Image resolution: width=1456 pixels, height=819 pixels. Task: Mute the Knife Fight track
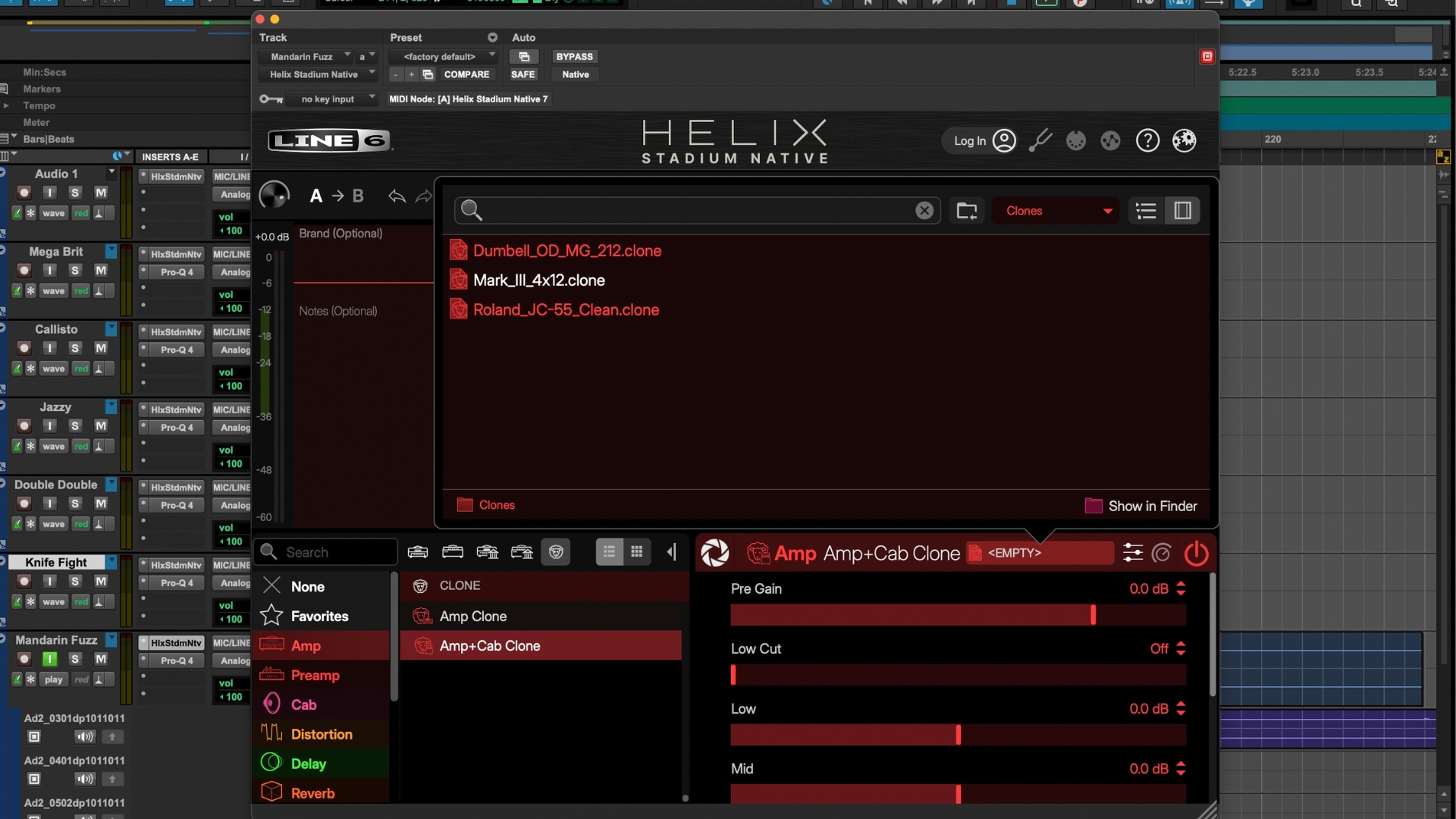coord(101,582)
